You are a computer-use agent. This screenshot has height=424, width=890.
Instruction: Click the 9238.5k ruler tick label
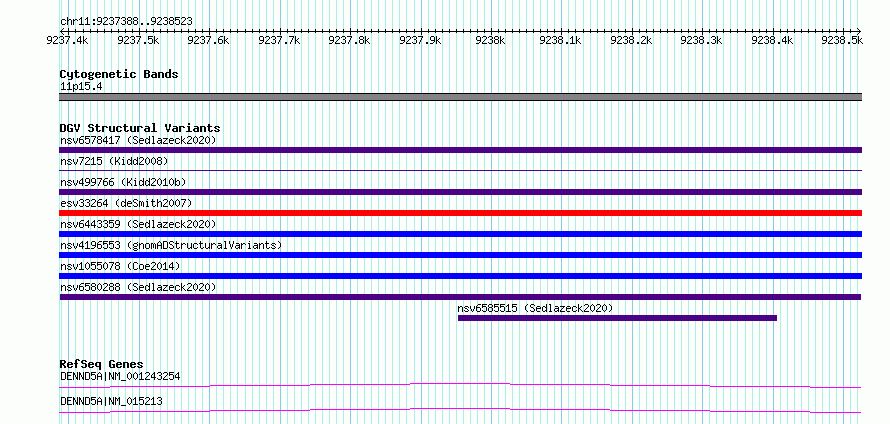(x=842, y=40)
